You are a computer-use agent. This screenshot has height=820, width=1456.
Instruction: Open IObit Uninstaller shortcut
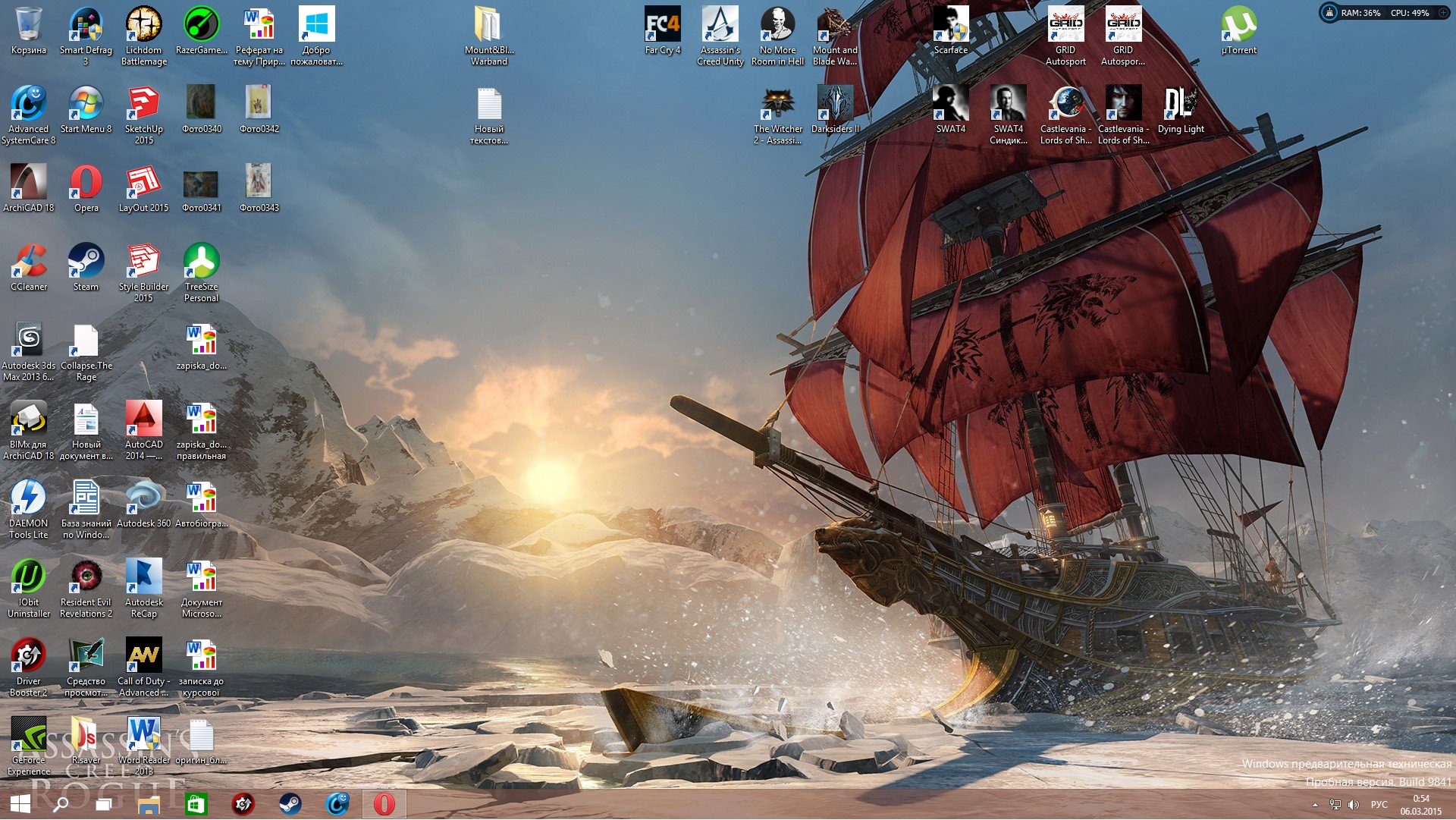[x=29, y=588]
